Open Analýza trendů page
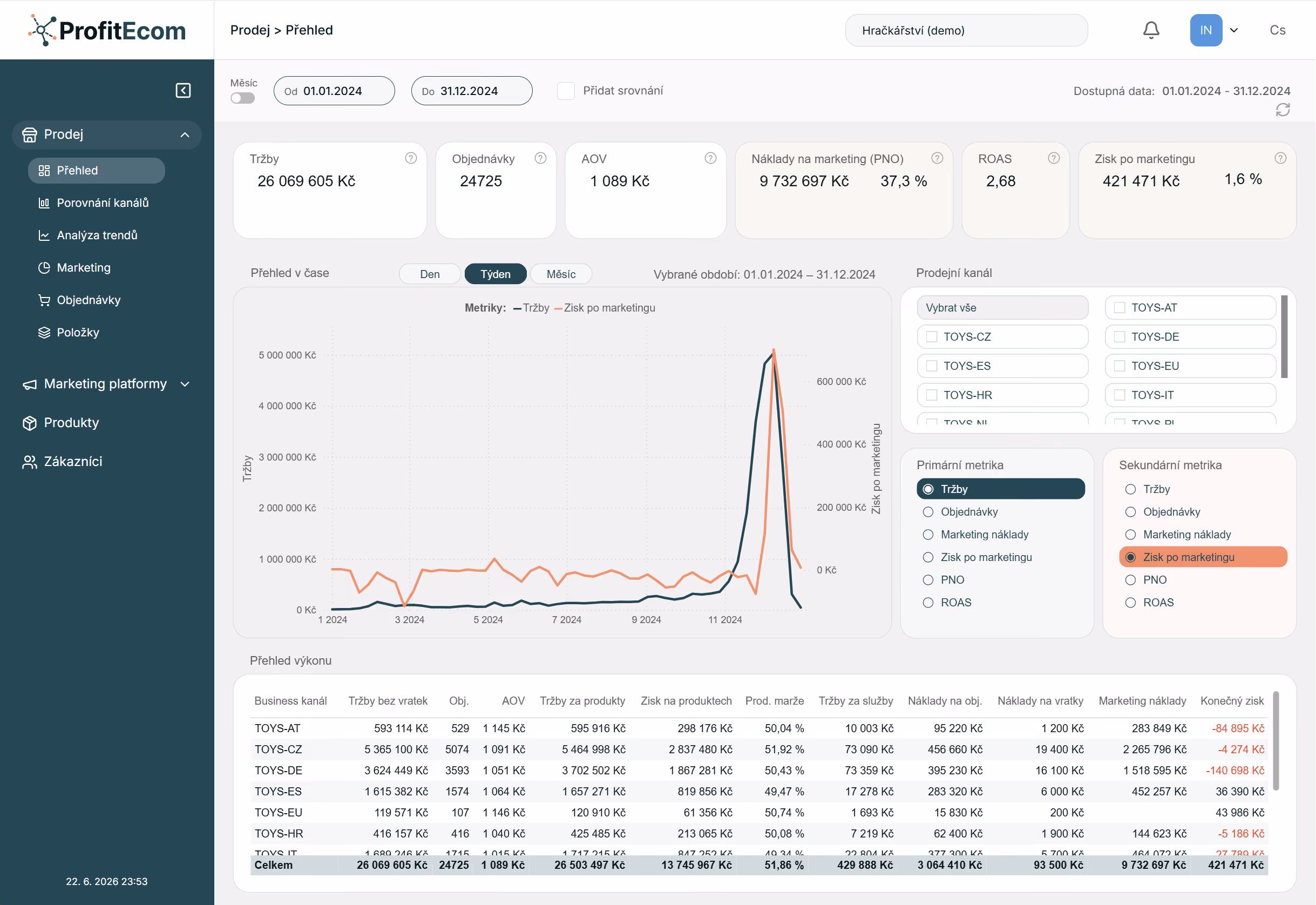 point(97,235)
